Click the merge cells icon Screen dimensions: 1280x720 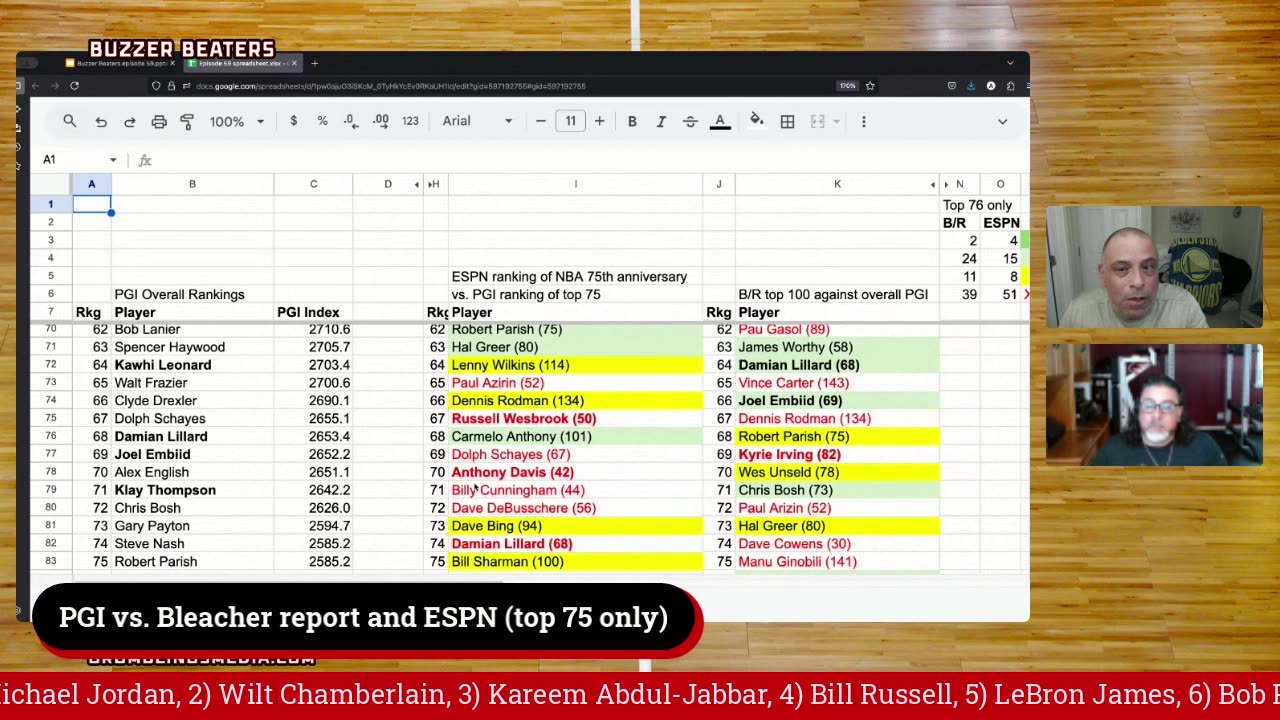point(817,121)
